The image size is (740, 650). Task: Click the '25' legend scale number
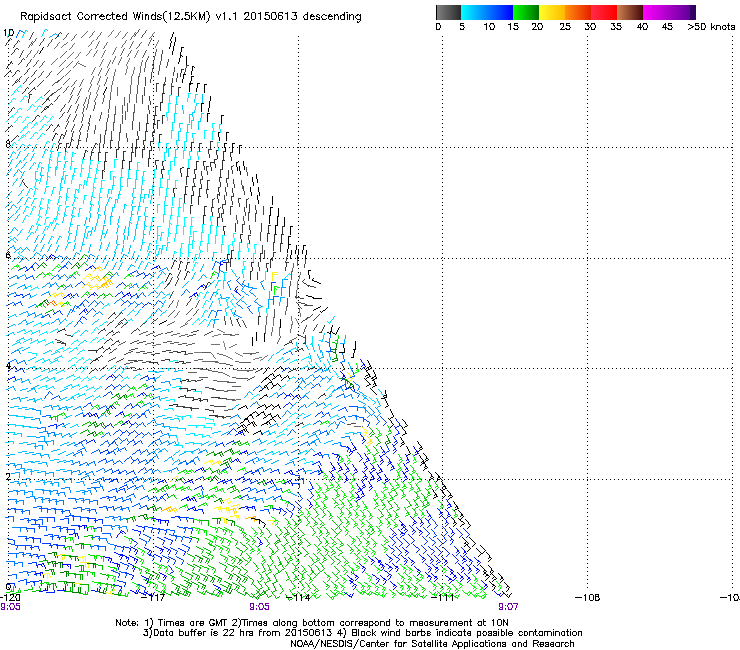(565, 27)
